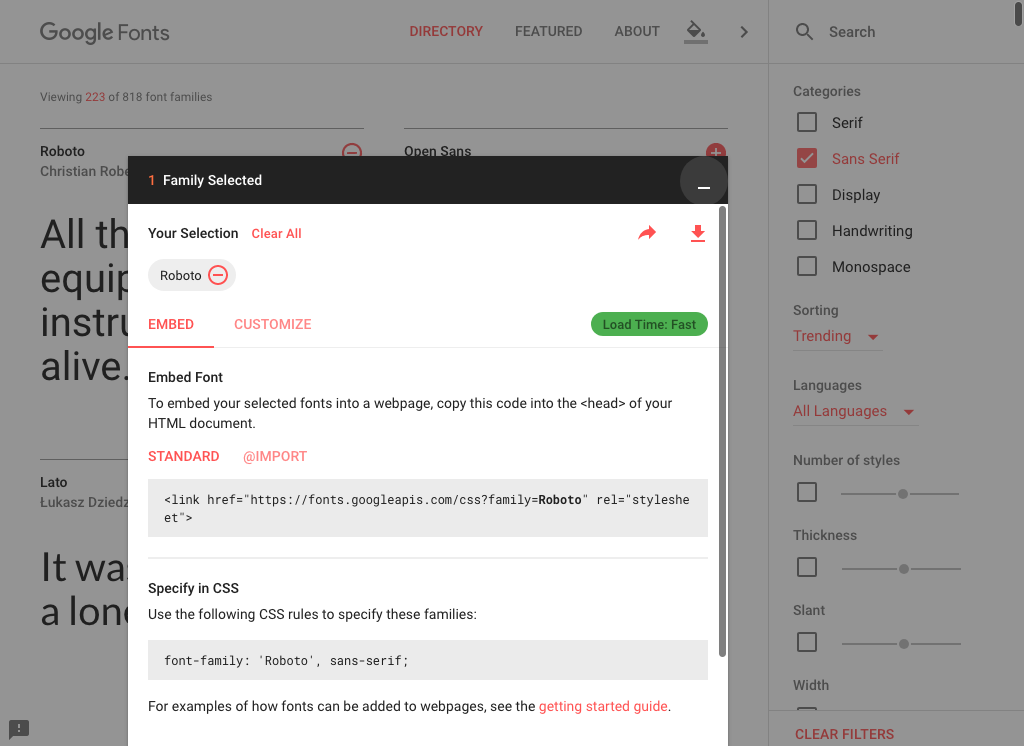
Task: Adjust the Number of styles slider
Action: [903, 494]
